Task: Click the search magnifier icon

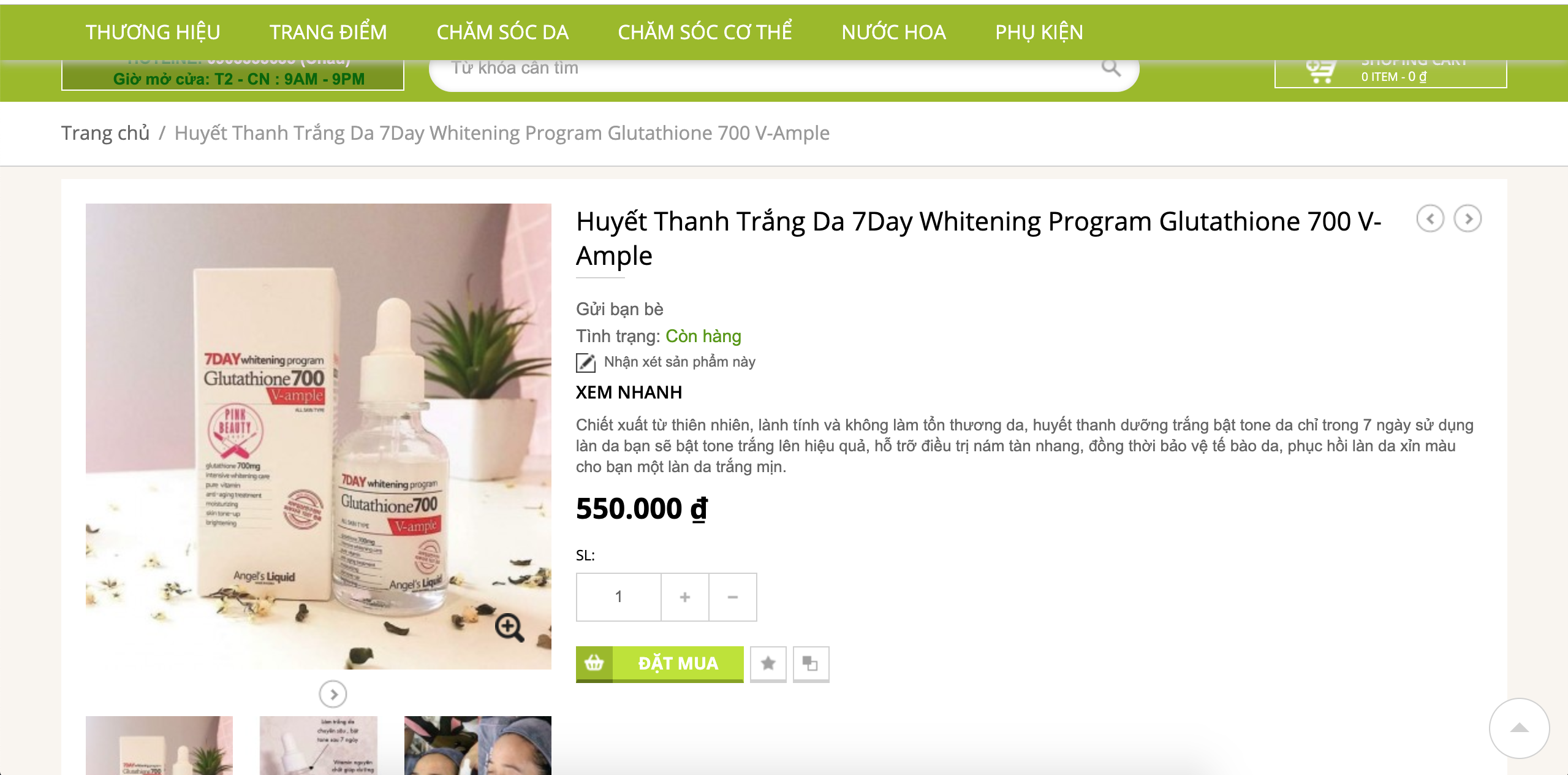Action: click(1110, 69)
